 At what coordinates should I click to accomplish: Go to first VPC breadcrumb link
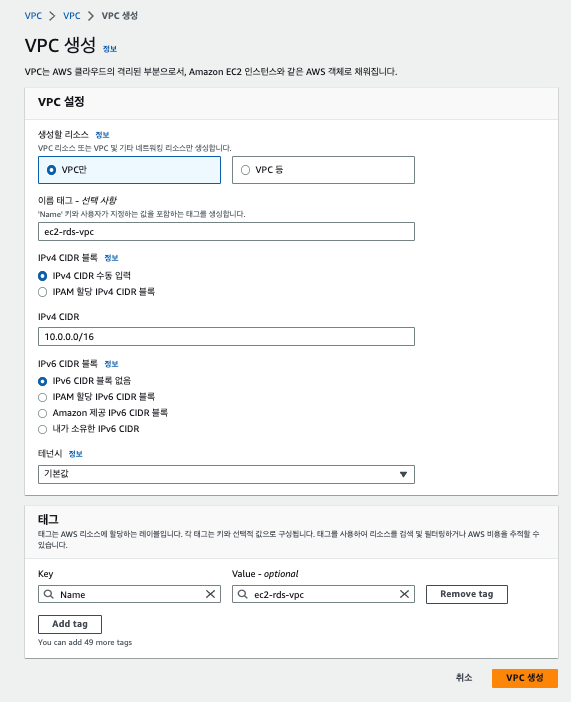(33, 16)
